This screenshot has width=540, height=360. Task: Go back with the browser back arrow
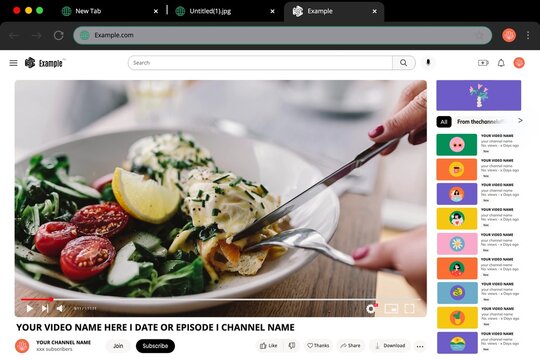[14, 35]
